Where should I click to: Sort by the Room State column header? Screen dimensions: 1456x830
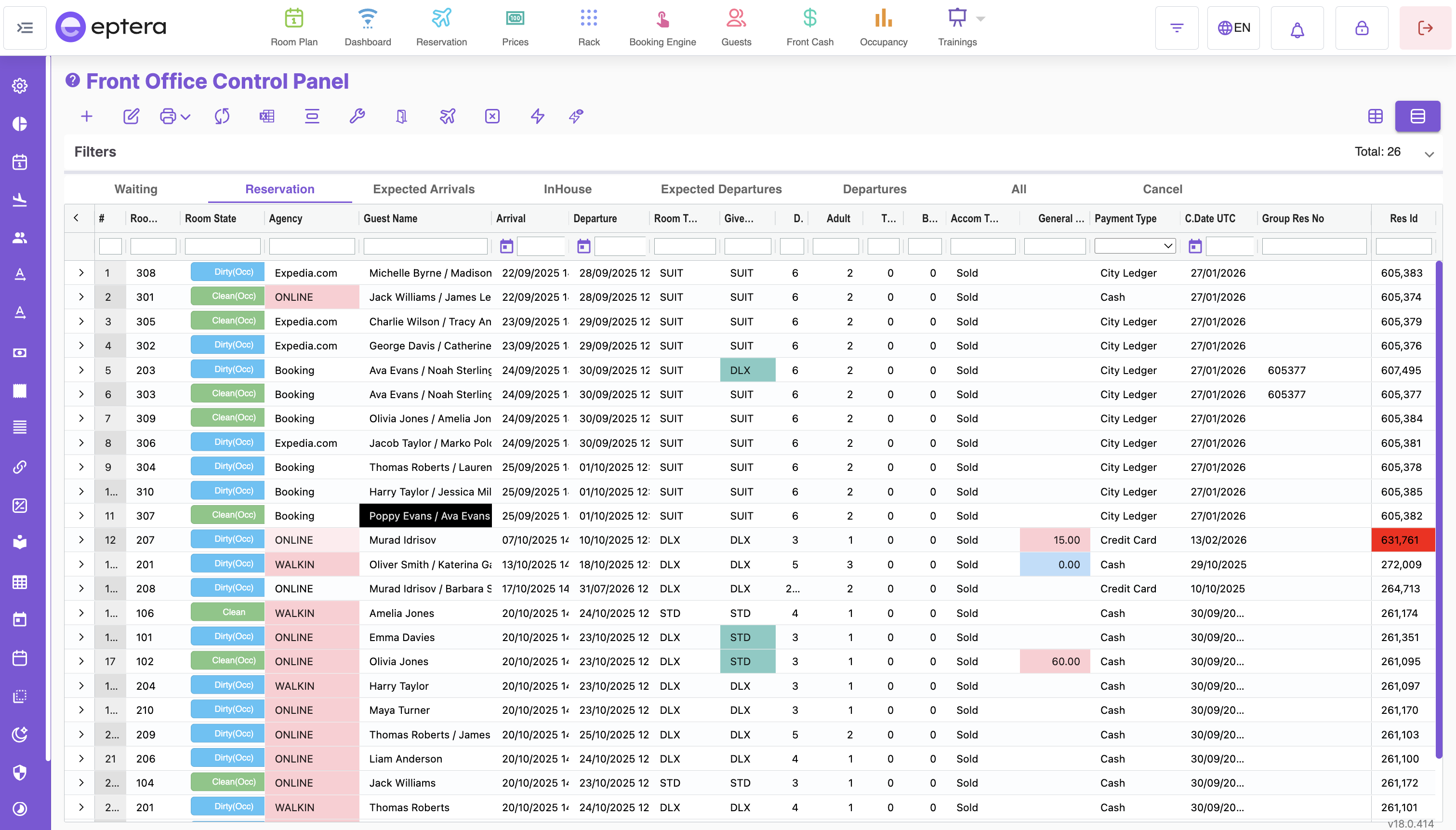coord(210,218)
